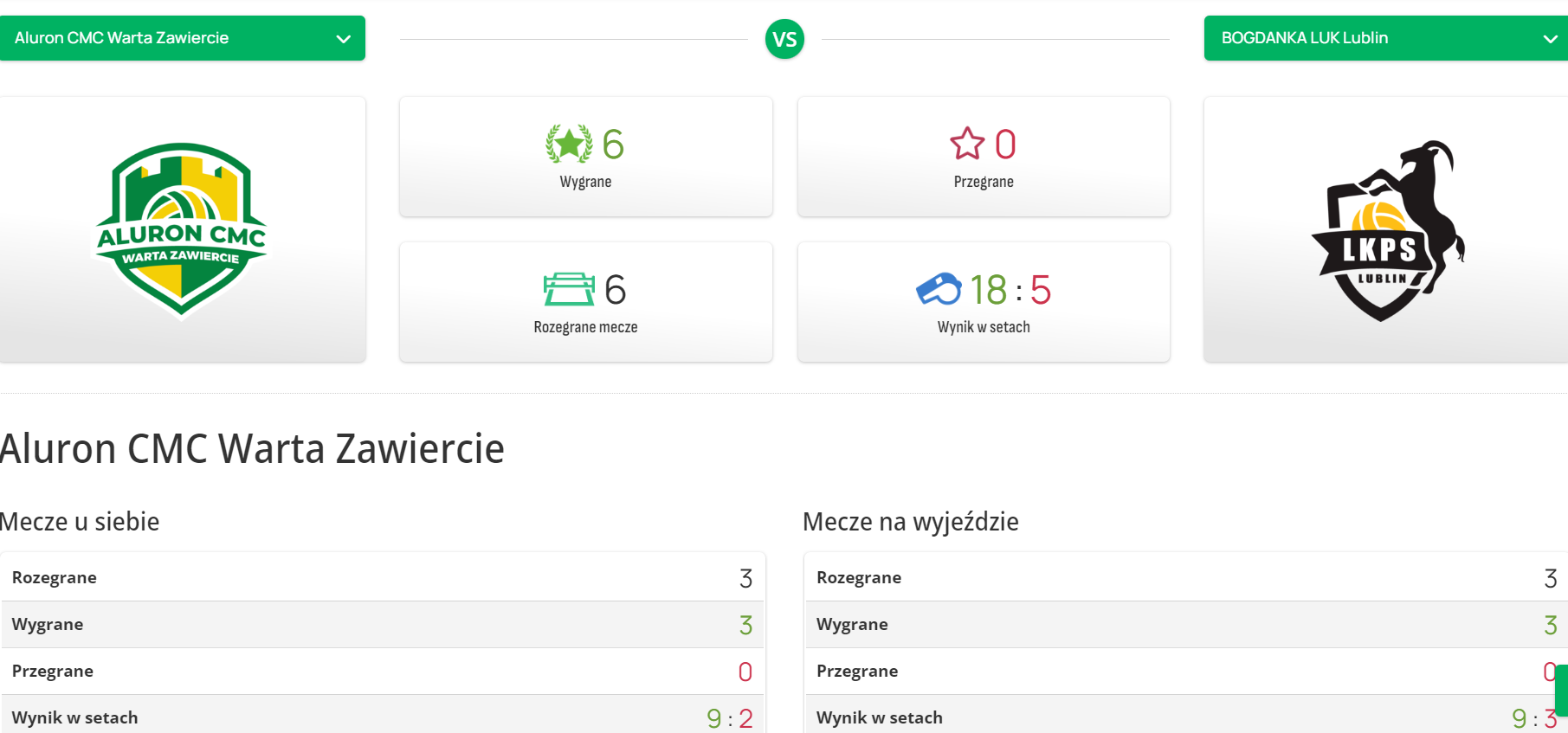1568x733 pixels.
Task: Click the chevron arrow on the left team selector
Action: 344,39
